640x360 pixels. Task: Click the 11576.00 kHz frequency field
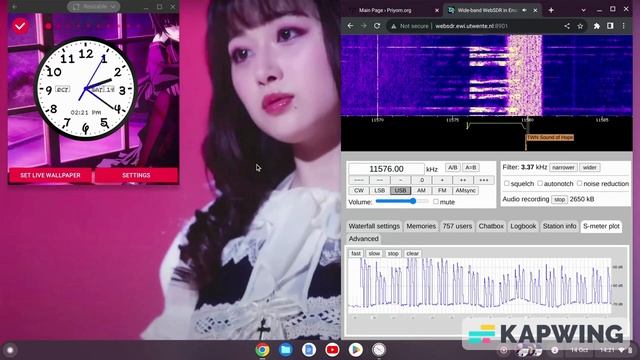coord(386,169)
